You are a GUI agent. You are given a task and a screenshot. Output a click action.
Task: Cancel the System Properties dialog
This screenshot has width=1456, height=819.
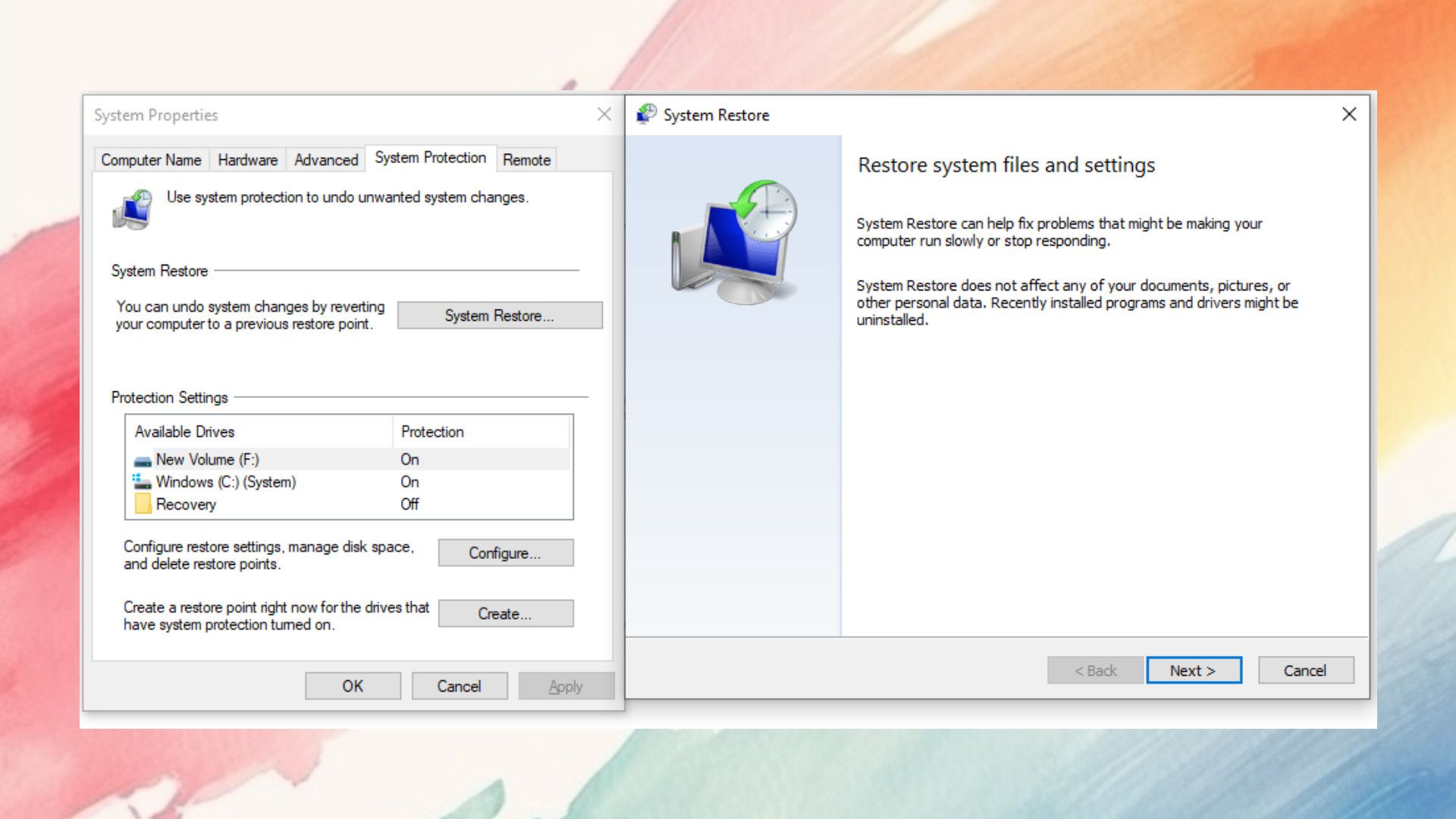coord(460,686)
